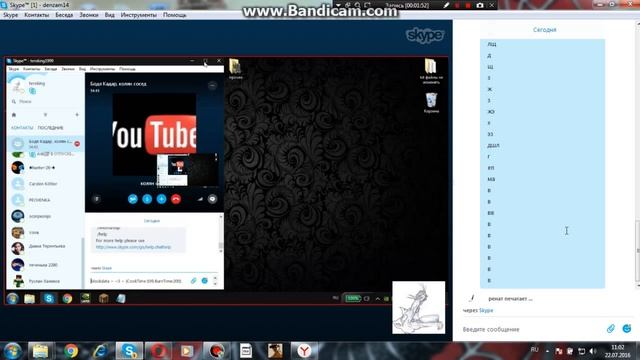Click the network icon in the system tray
640x360 pixels.
(x=582, y=351)
